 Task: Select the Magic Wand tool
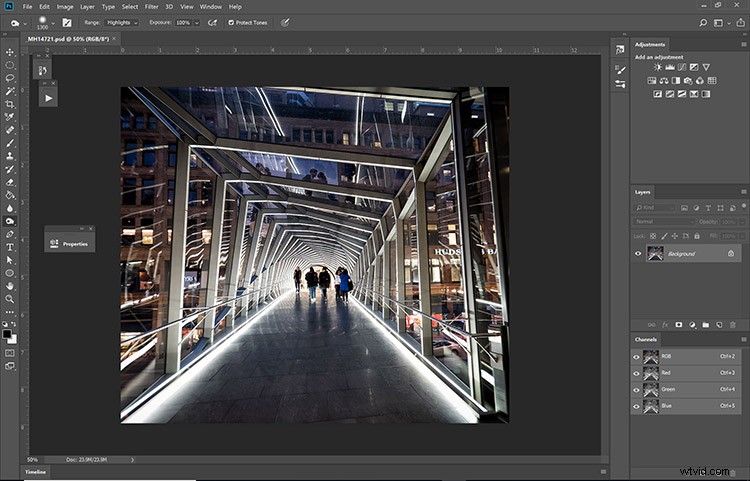10,91
